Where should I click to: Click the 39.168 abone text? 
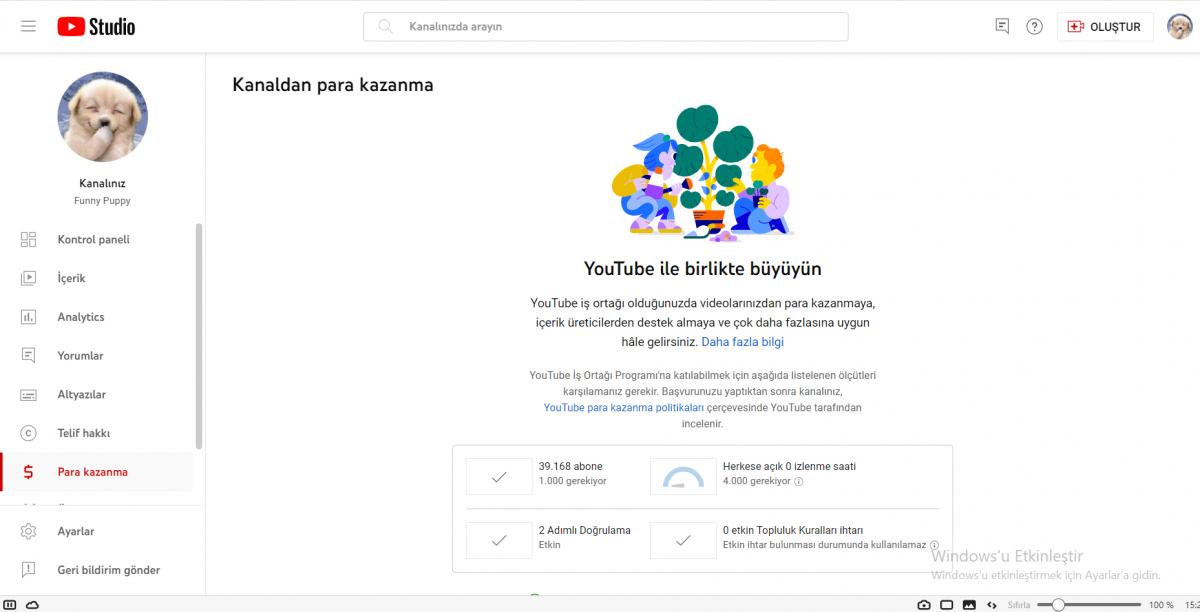pyautogui.click(x=570, y=466)
